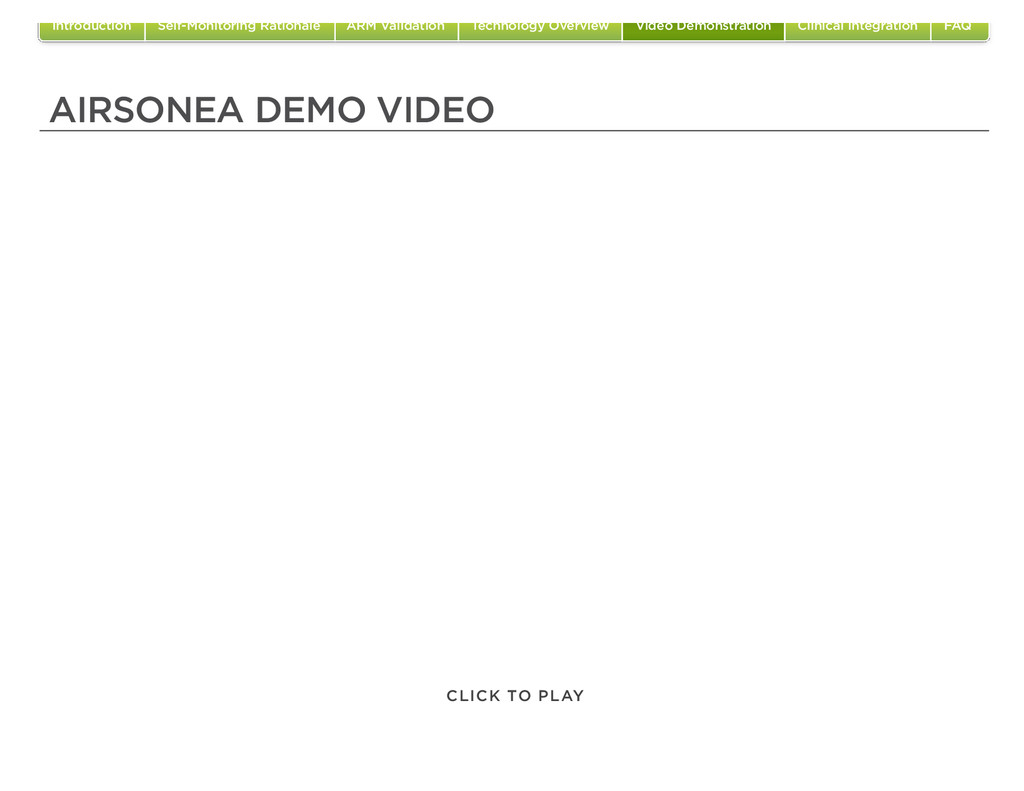This screenshot has width=1024, height=791.
Task: Show the ARM Validation page
Action: tap(396, 31)
